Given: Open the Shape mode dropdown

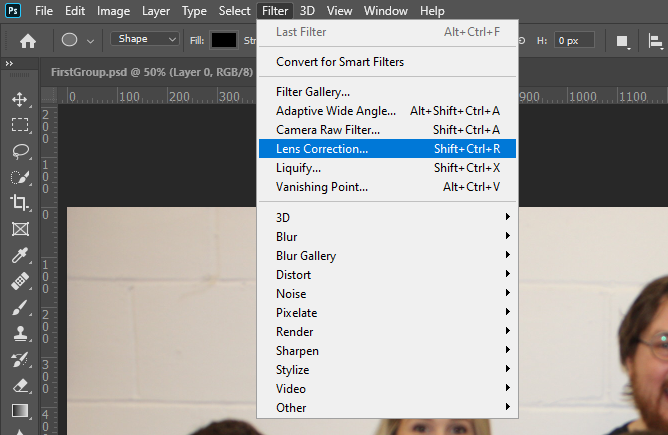Looking at the screenshot, I should click(145, 39).
